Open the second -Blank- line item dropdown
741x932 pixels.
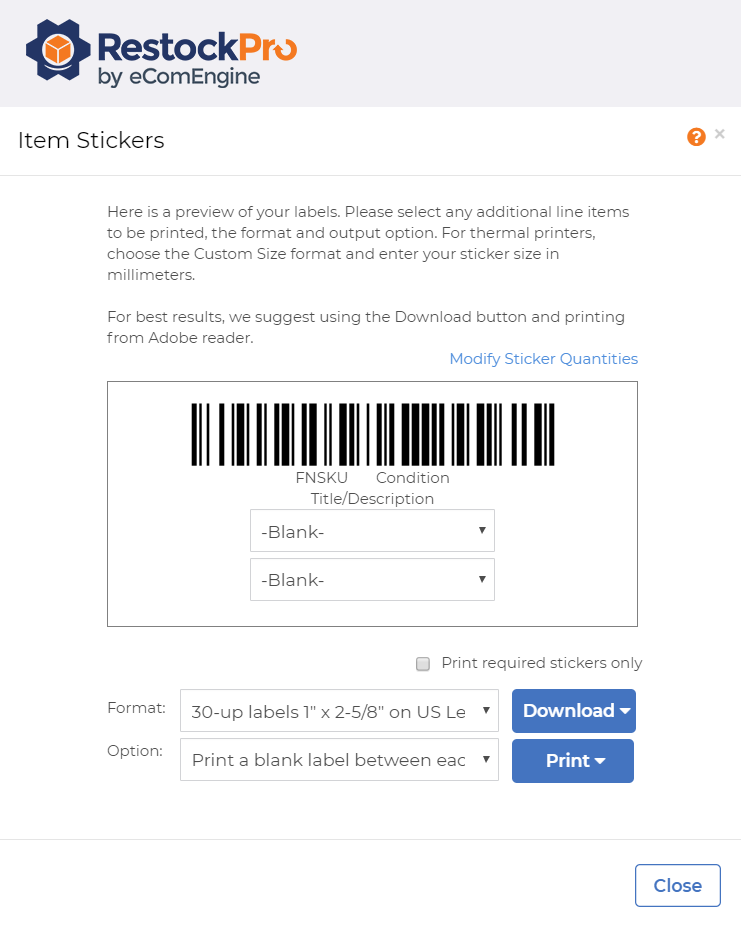[372, 580]
